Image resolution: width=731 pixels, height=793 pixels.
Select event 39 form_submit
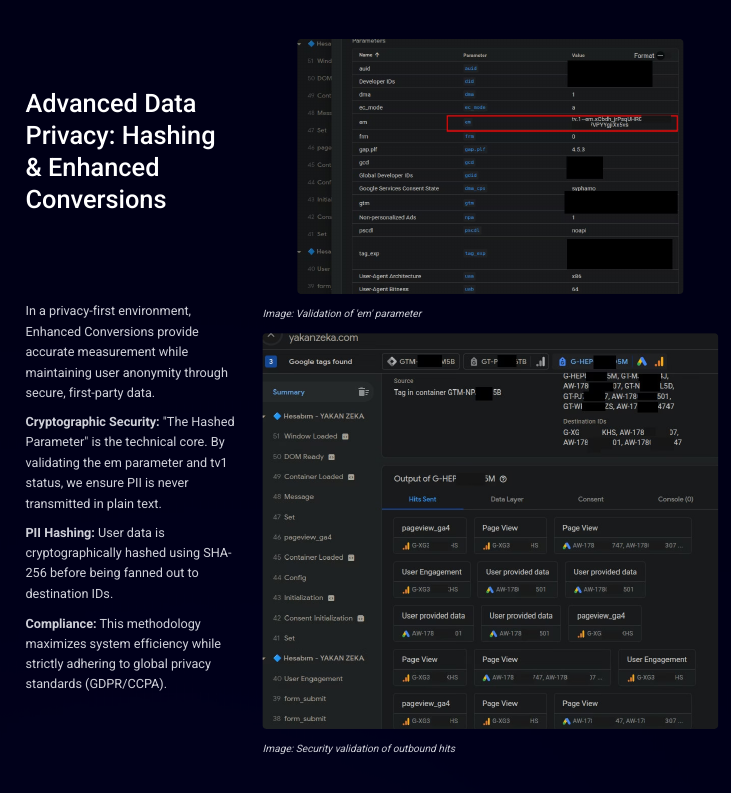click(299, 698)
